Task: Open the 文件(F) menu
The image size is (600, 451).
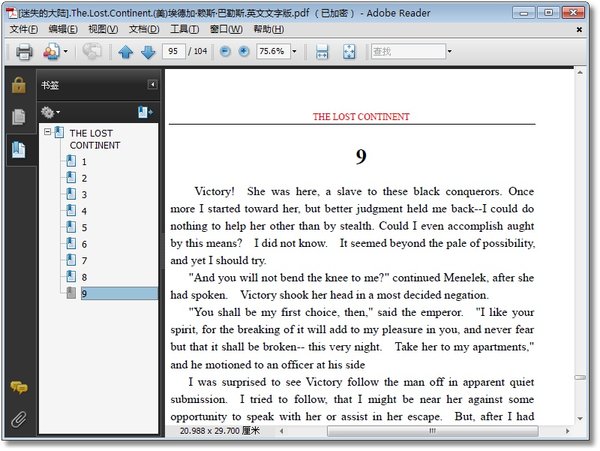Action: point(24,29)
